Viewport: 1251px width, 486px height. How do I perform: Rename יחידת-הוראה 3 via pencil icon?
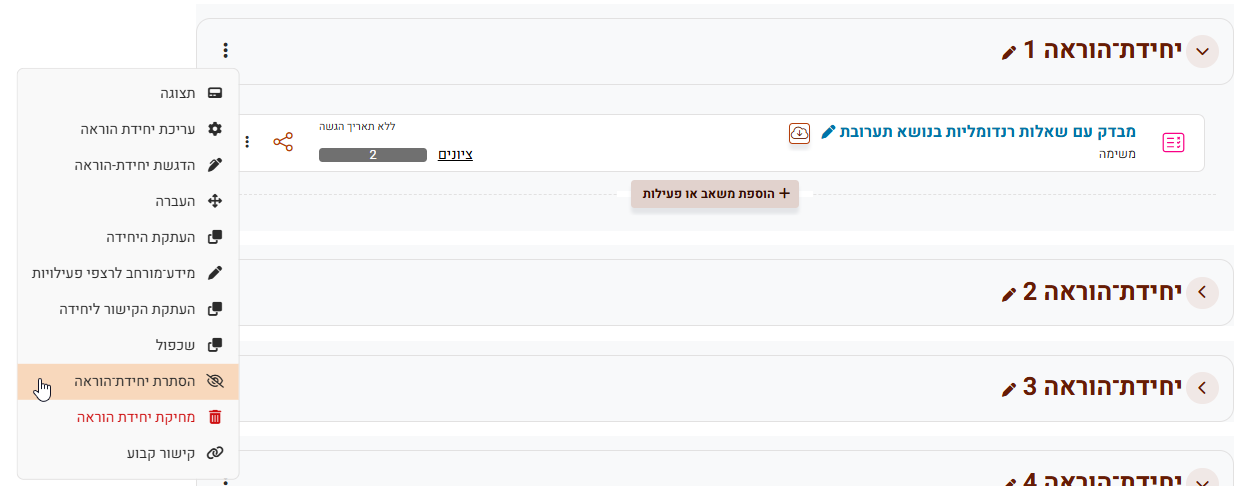coord(1008,388)
